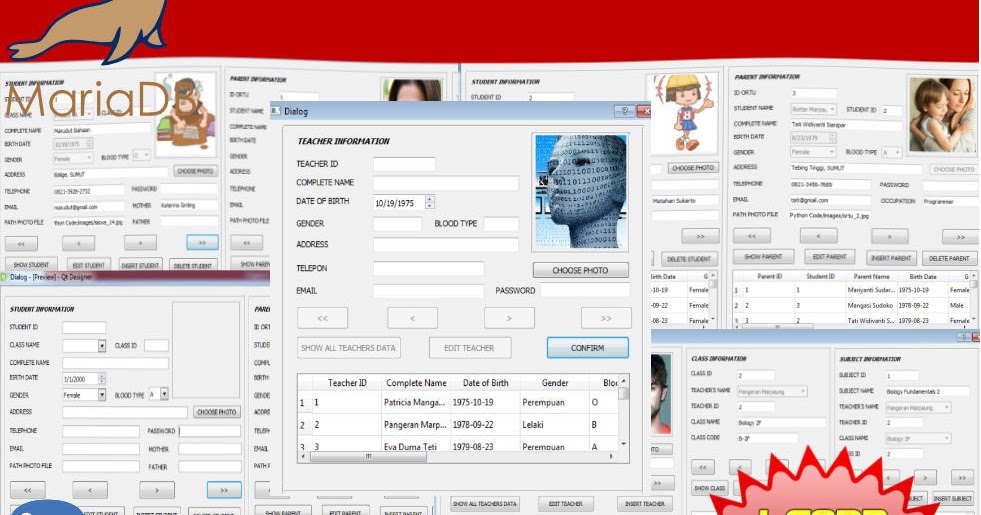This screenshot has height=515, width=981.
Task: Click the Date of Birth column header
Action: click(x=485, y=383)
